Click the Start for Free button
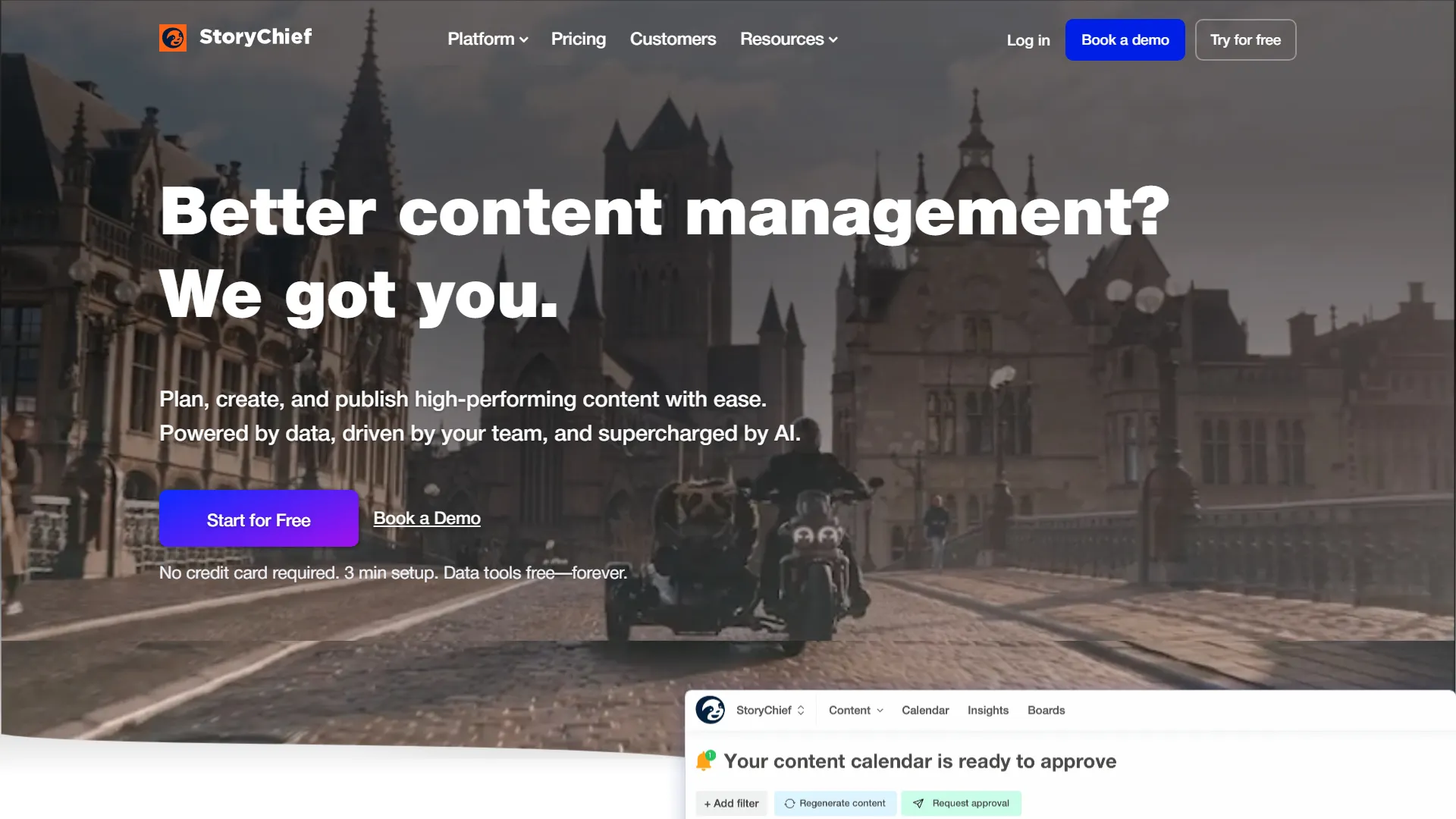This screenshot has height=819, width=1456. (x=259, y=519)
